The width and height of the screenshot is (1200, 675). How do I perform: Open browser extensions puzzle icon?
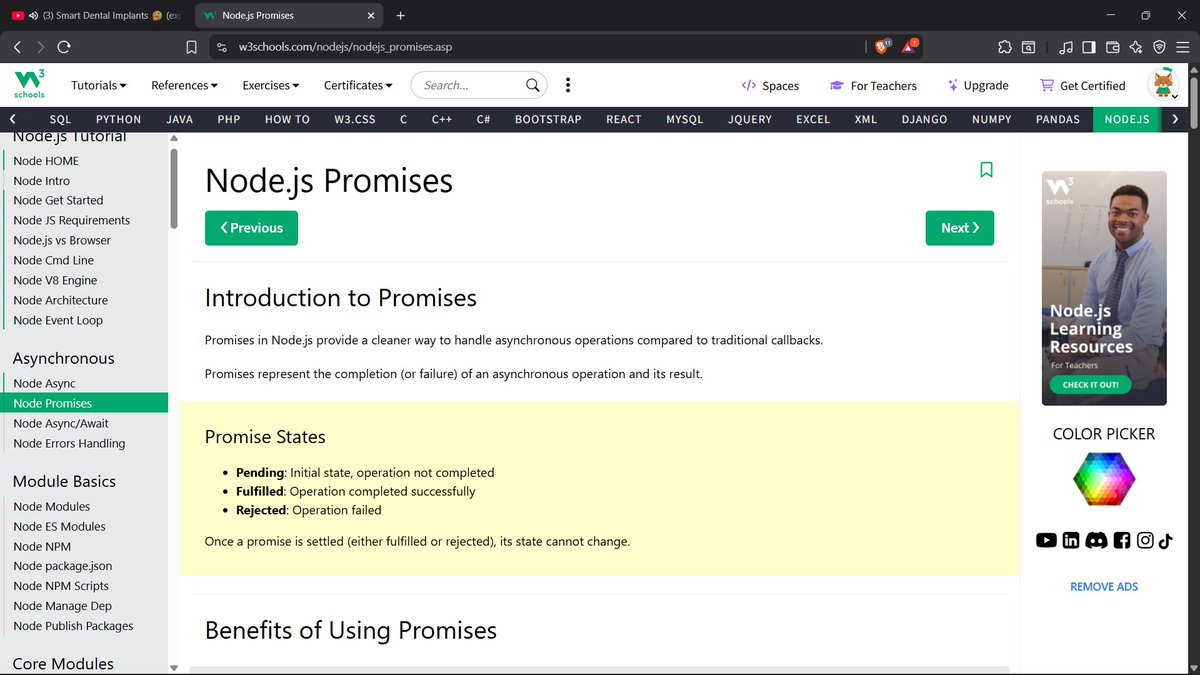(1004, 47)
